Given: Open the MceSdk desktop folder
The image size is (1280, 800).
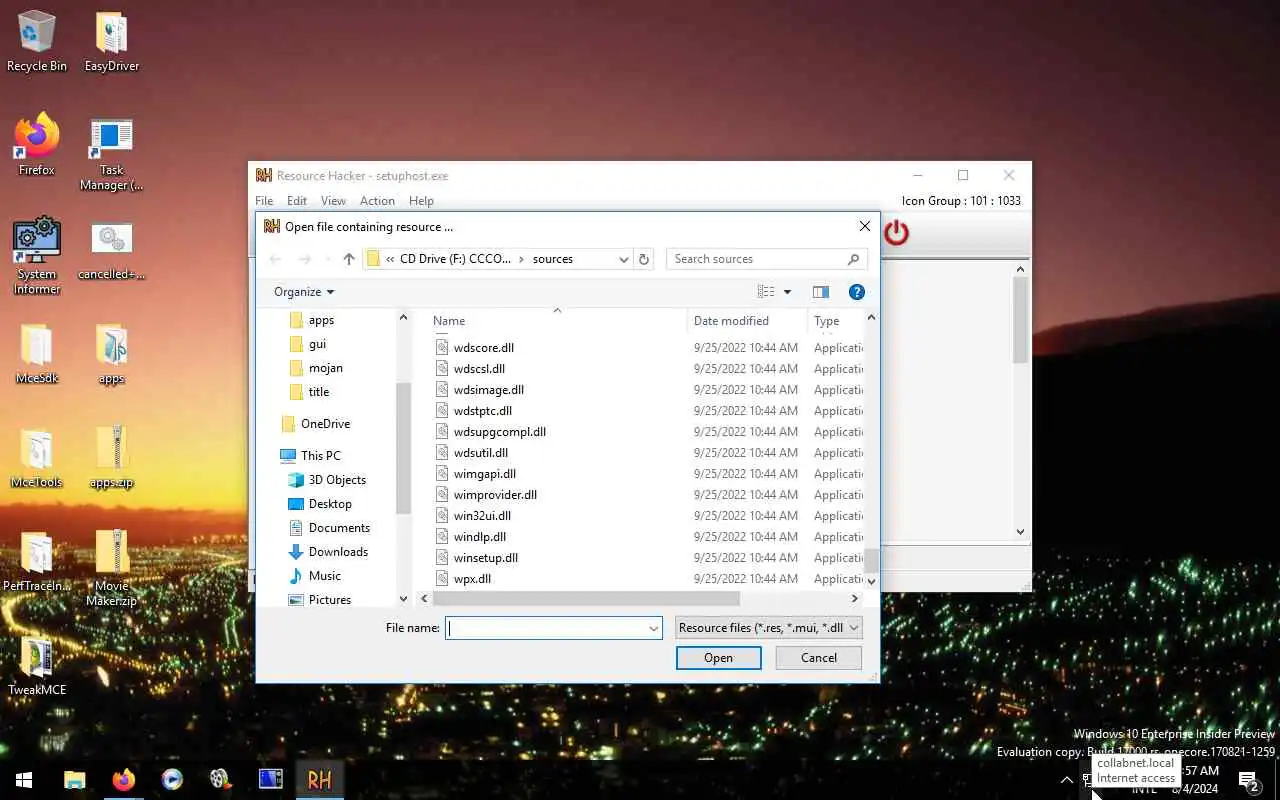Looking at the screenshot, I should tap(37, 354).
